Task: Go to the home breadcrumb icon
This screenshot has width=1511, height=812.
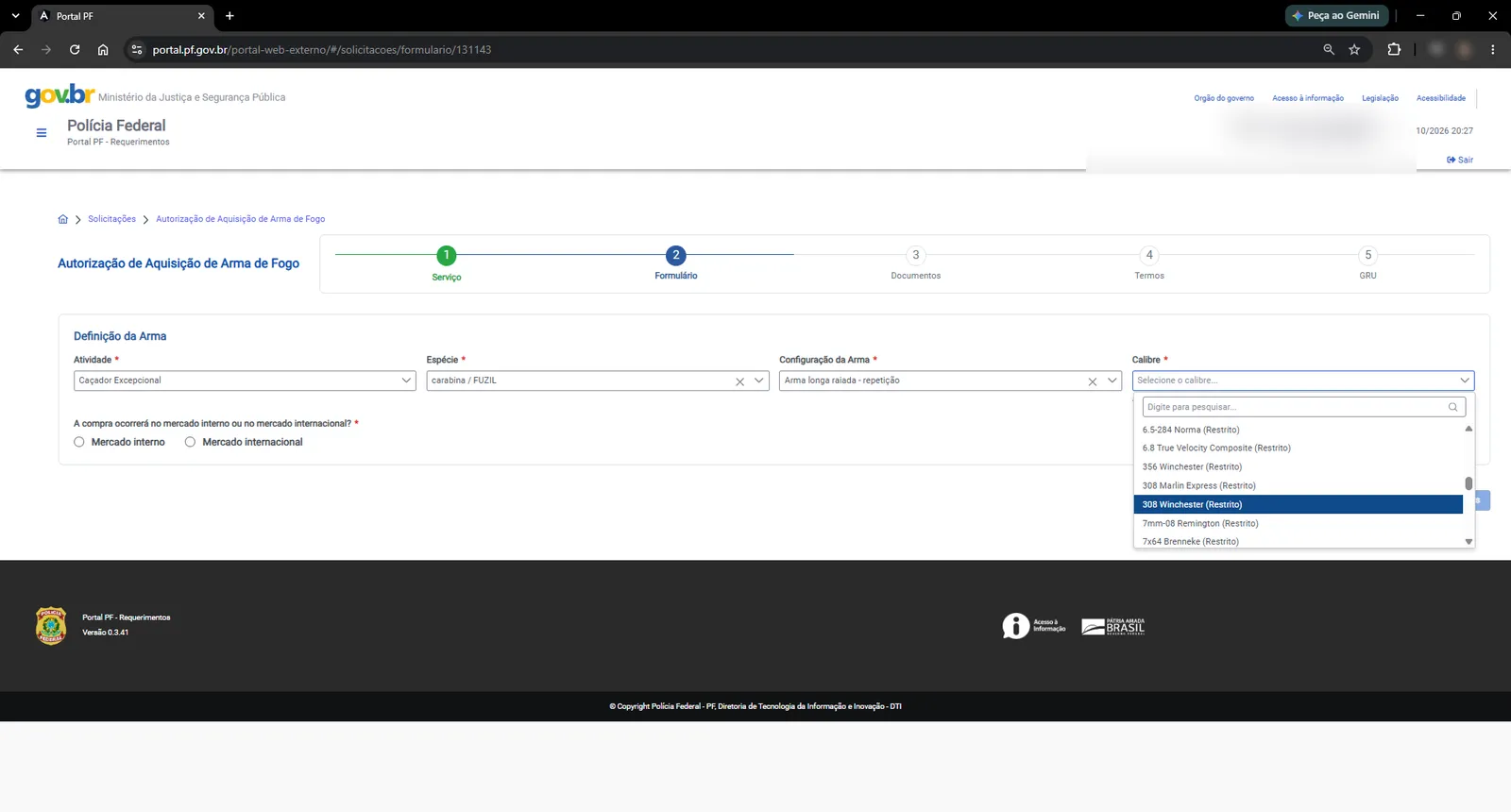Action: pyautogui.click(x=63, y=219)
